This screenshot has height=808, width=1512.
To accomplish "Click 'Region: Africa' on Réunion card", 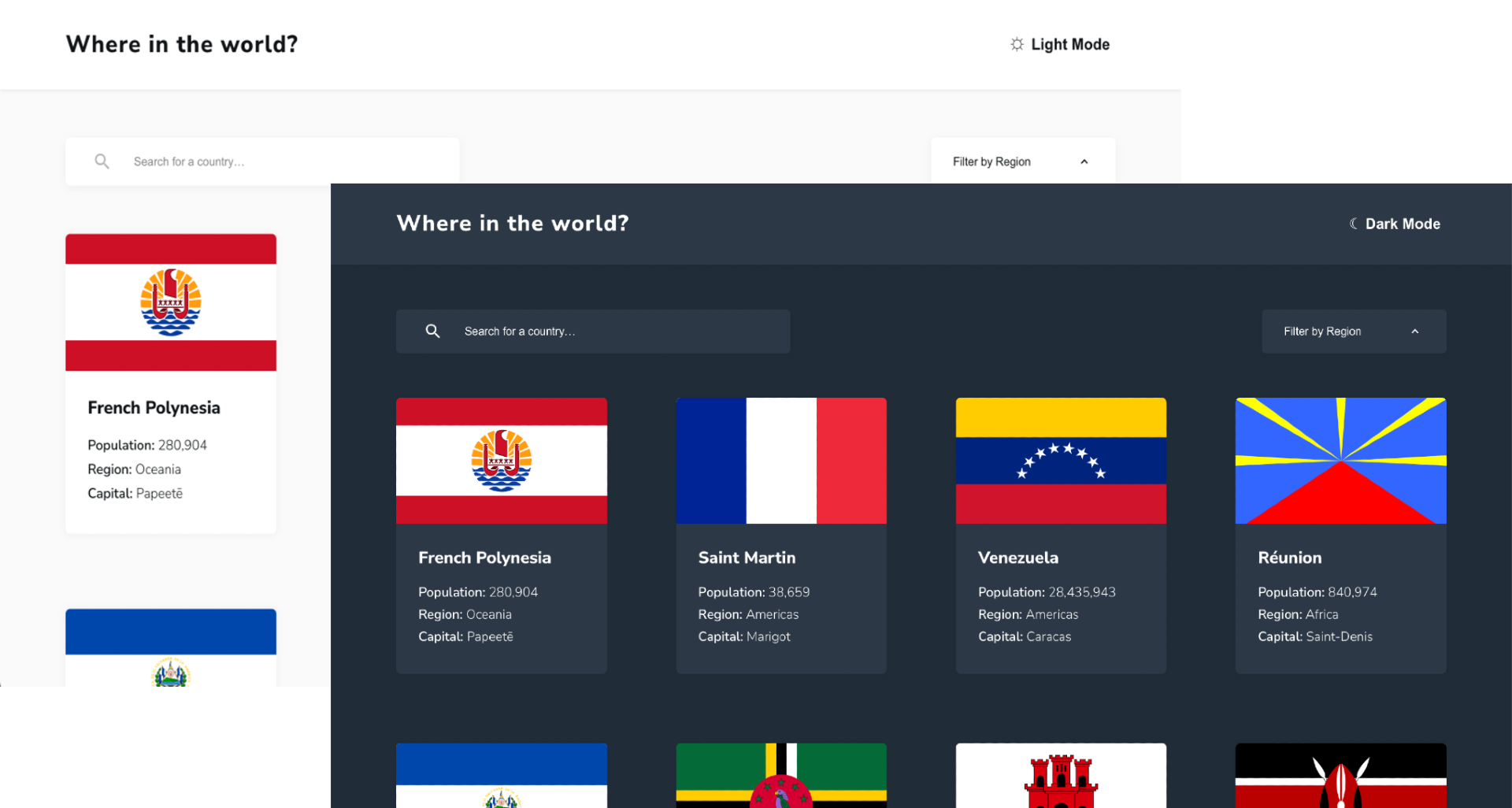I will click(1298, 614).
